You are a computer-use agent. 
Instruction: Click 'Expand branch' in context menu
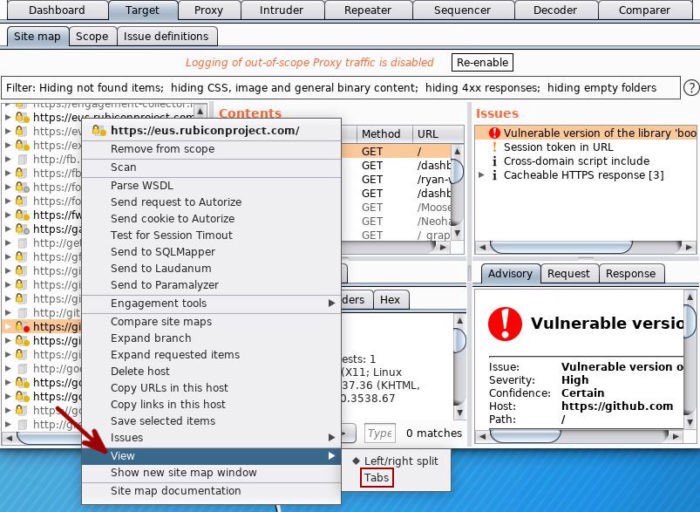click(212, 338)
